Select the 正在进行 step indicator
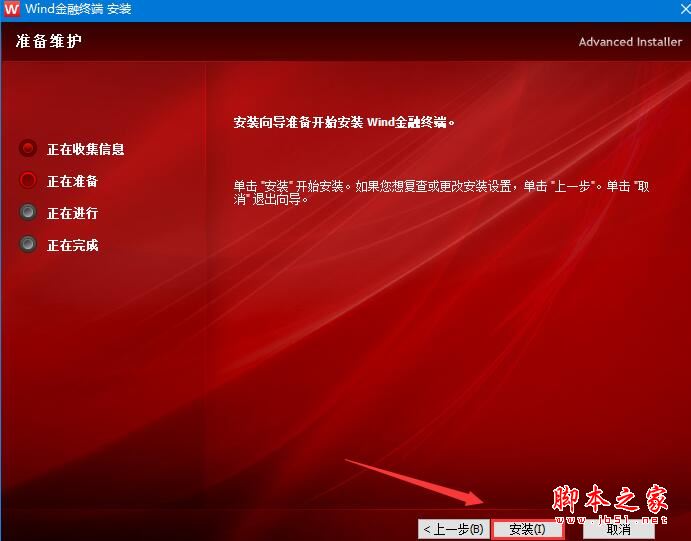Viewport: 691px width, 541px height. (x=28, y=212)
